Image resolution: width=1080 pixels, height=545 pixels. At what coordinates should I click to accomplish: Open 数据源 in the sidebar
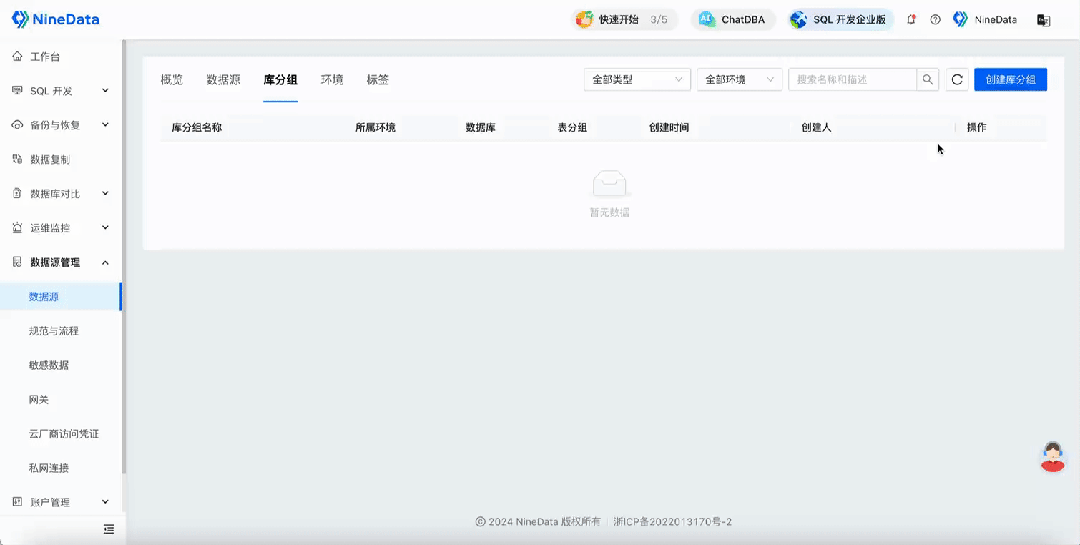point(61,297)
